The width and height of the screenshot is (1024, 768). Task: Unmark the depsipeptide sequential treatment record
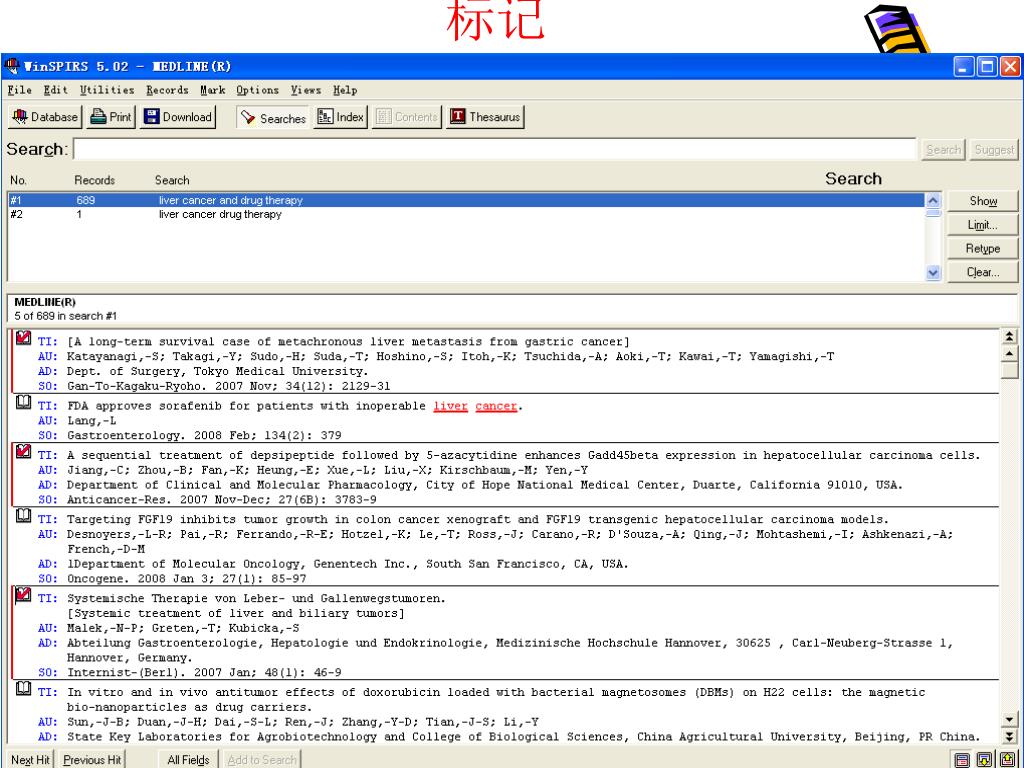pyautogui.click(x=24, y=451)
